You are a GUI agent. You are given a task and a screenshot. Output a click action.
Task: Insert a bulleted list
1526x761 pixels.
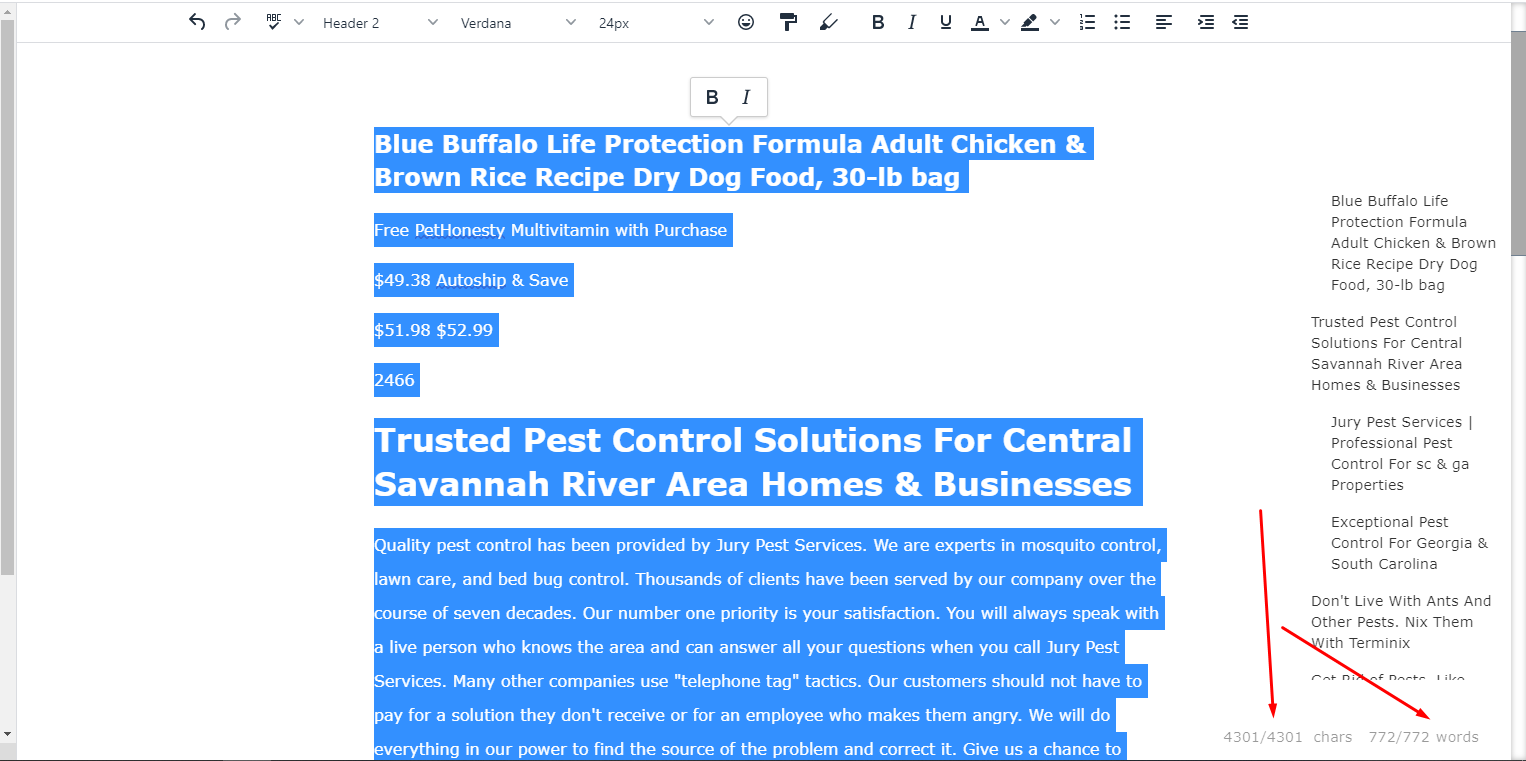(x=1122, y=22)
